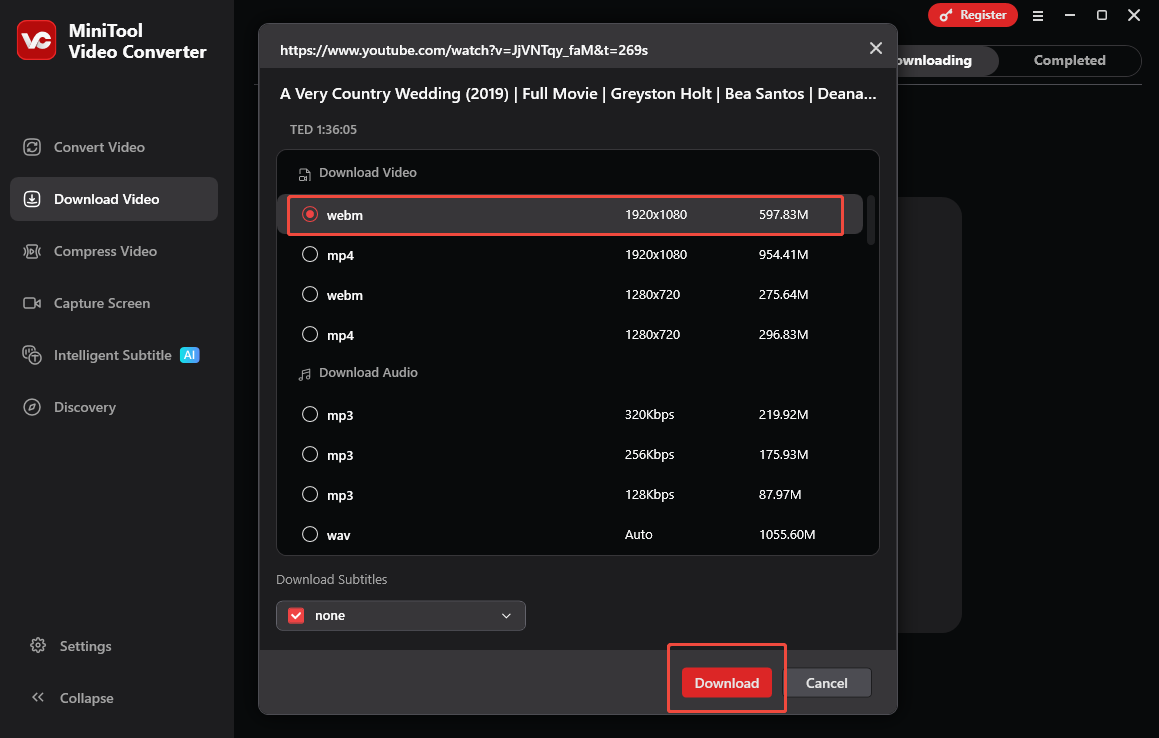Click the hamburger menu icon near Register
Image resolution: width=1159 pixels, height=738 pixels.
[1038, 15]
